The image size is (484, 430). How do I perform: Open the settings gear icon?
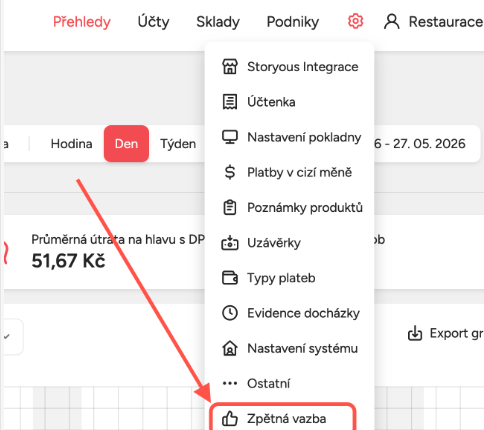(x=355, y=22)
